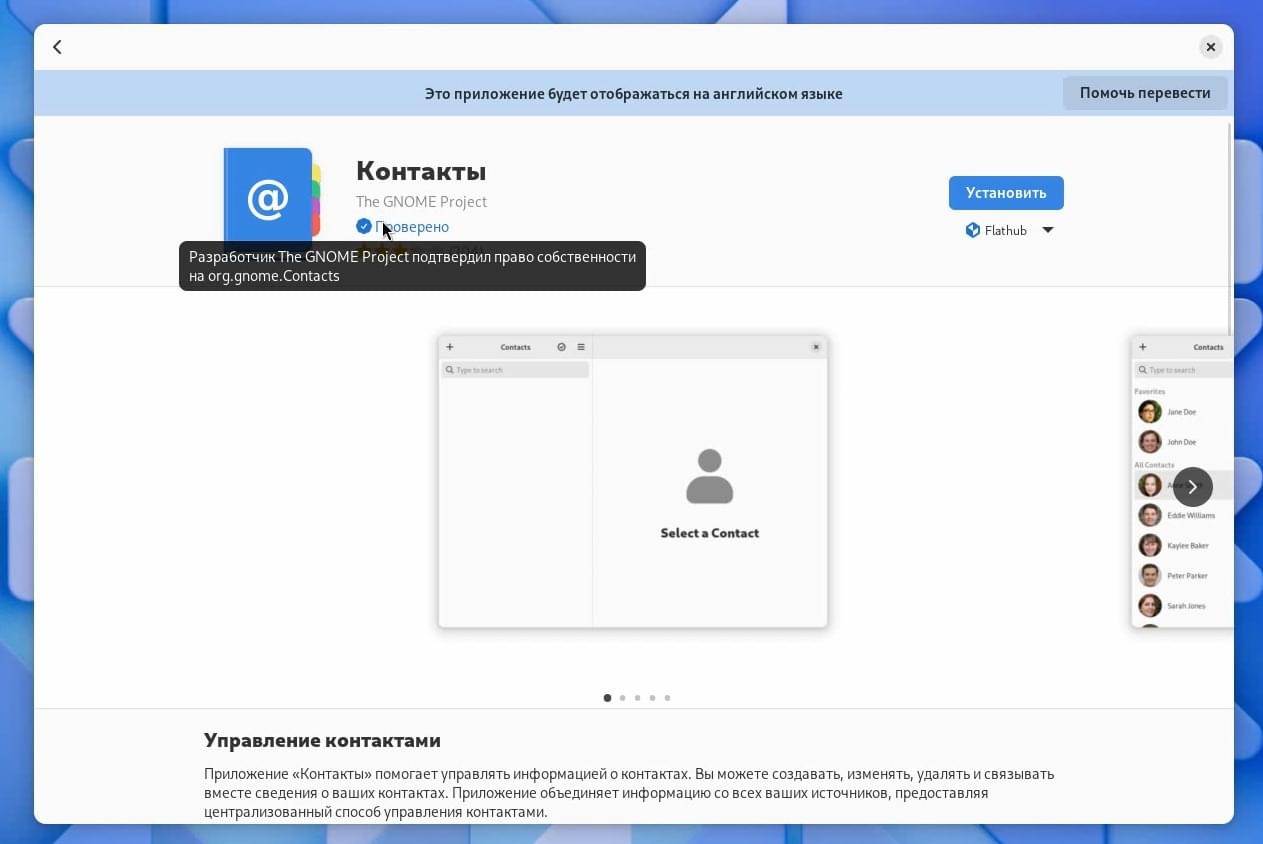Jump to the fifth carousel page dot

point(667,698)
